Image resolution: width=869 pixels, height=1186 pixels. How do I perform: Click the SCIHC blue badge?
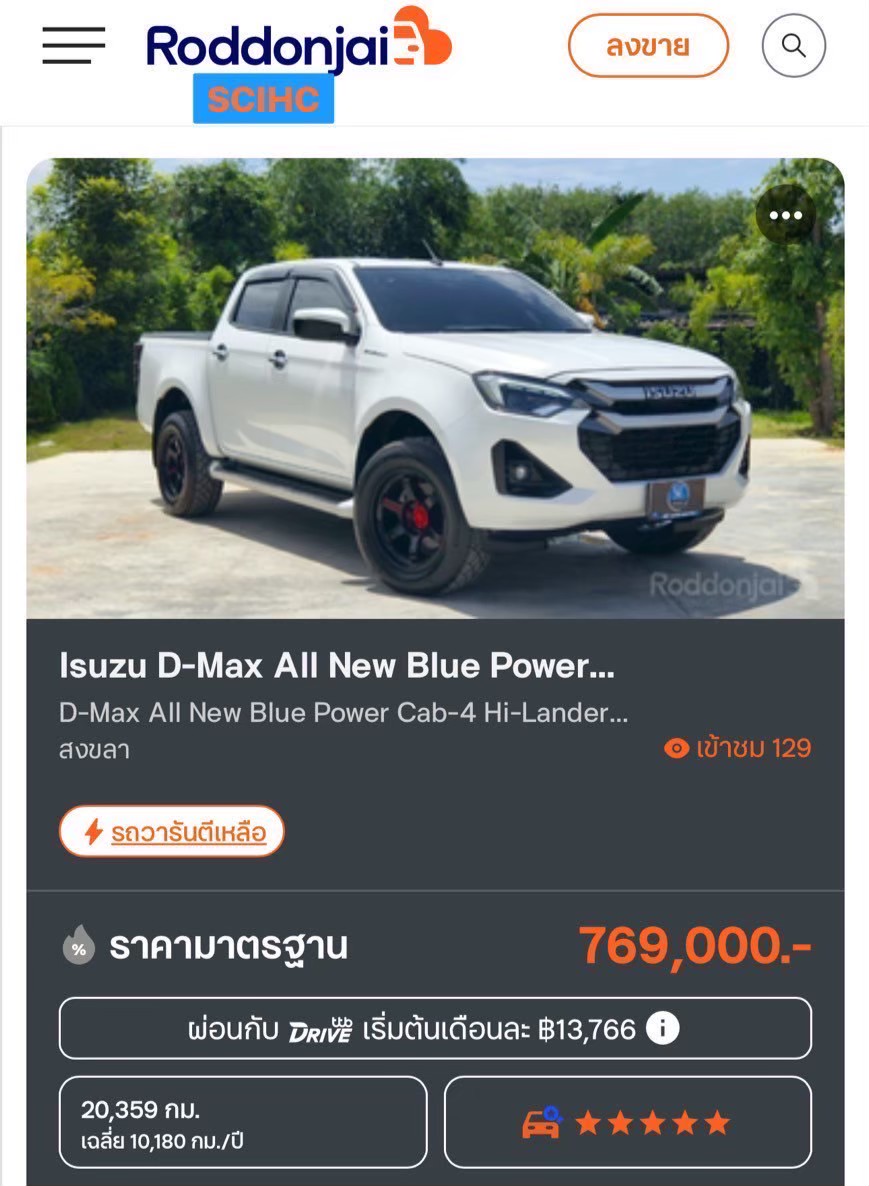[x=263, y=98]
